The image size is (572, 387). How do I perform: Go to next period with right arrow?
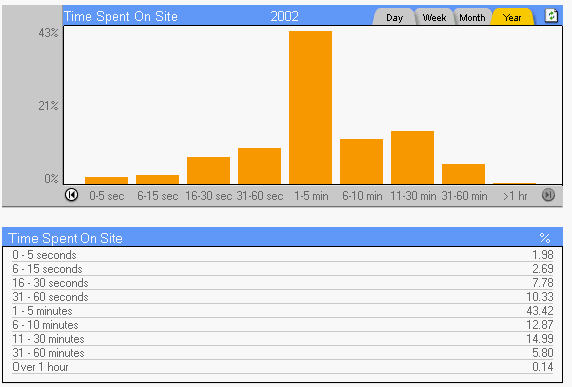click(548, 195)
